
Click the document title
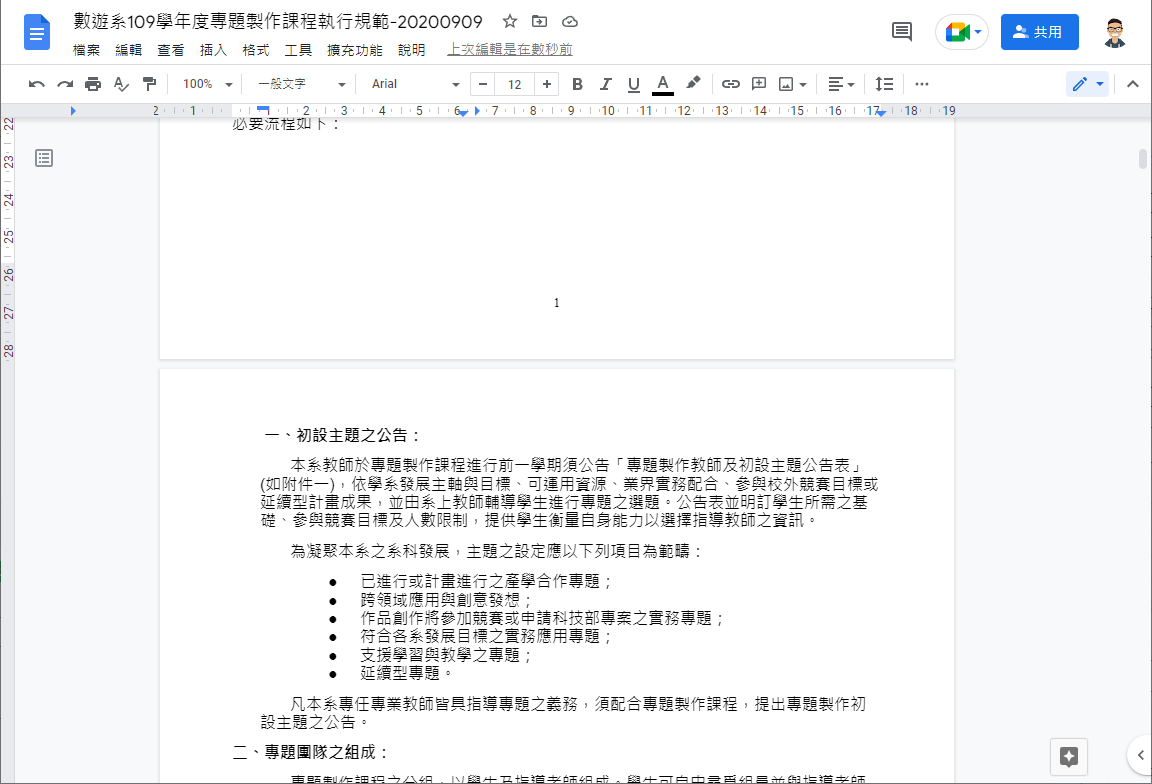point(278,22)
